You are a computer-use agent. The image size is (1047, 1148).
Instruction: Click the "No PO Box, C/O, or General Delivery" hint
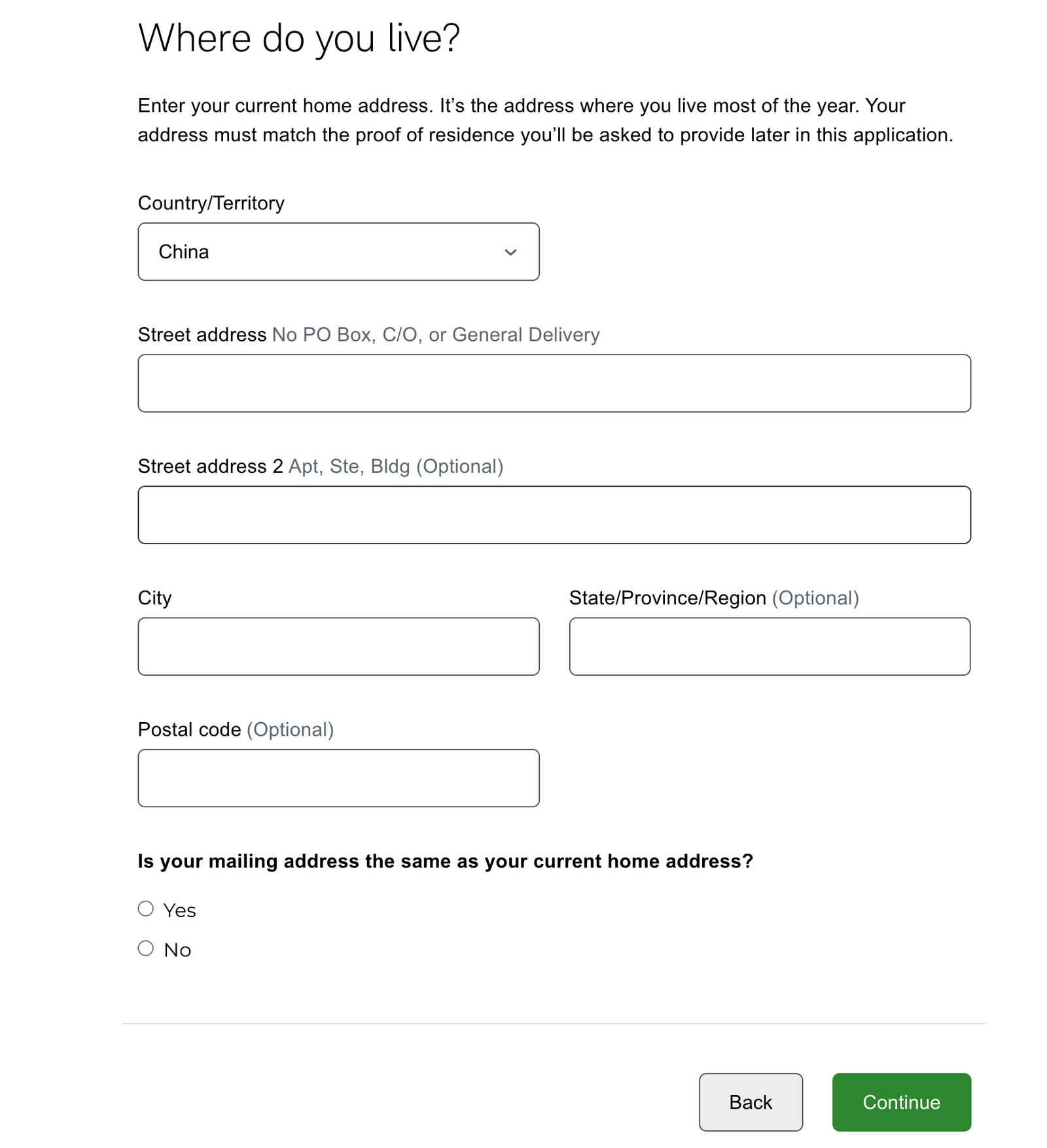pyautogui.click(x=436, y=335)
